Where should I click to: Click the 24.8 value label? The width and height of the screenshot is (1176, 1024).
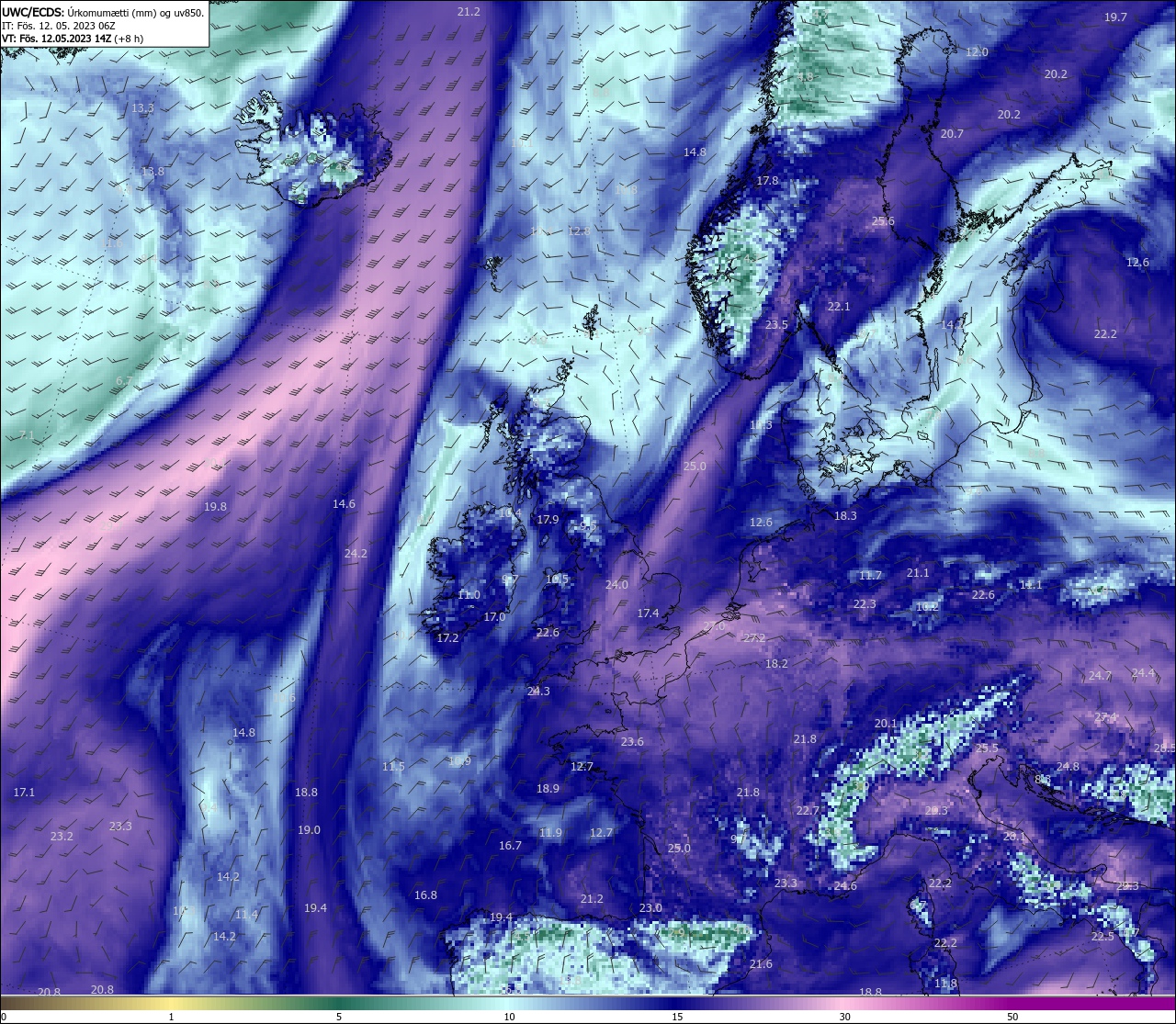coord(1068,767)
